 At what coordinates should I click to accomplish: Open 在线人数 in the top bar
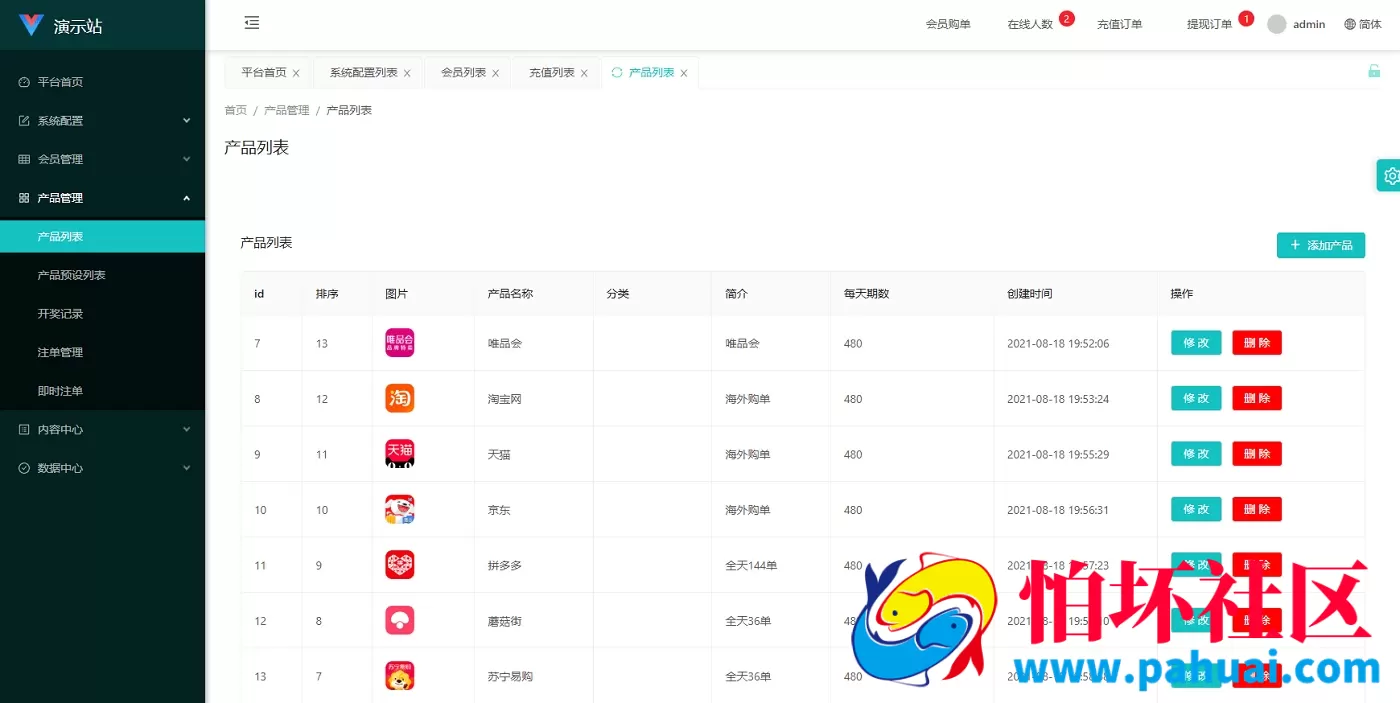point(1030,24)
